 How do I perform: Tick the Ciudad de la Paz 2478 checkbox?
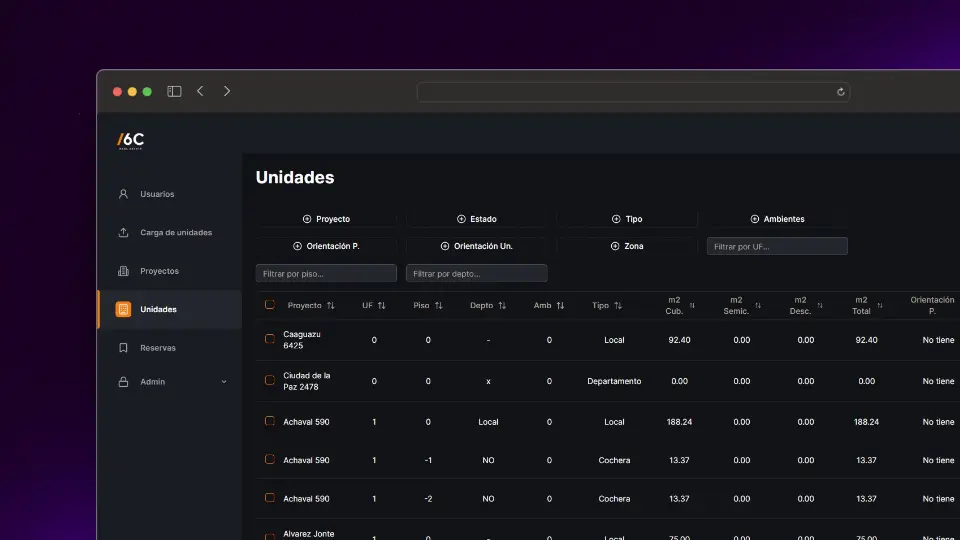pyautogui.click(x=270, y=381)
